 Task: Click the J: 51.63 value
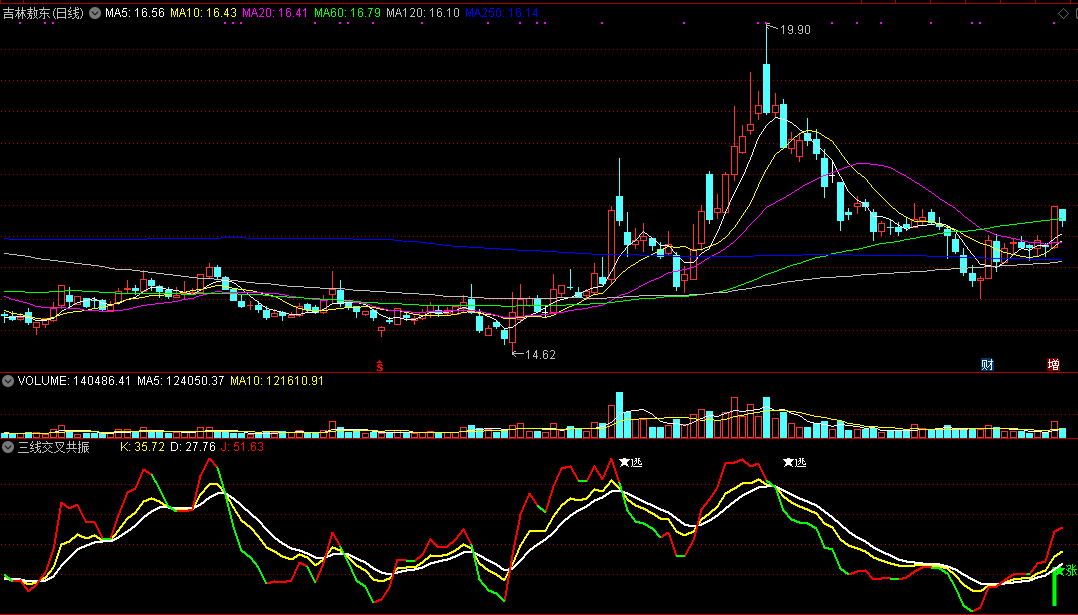point(242,447)
